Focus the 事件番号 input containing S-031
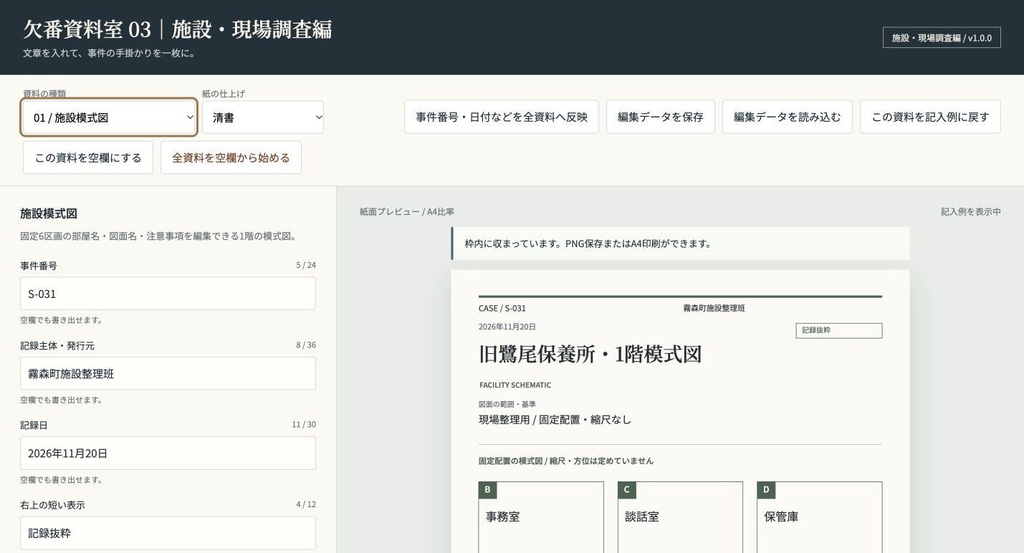1024x553 pixels. pyautogui.click(x=168, y=294)
